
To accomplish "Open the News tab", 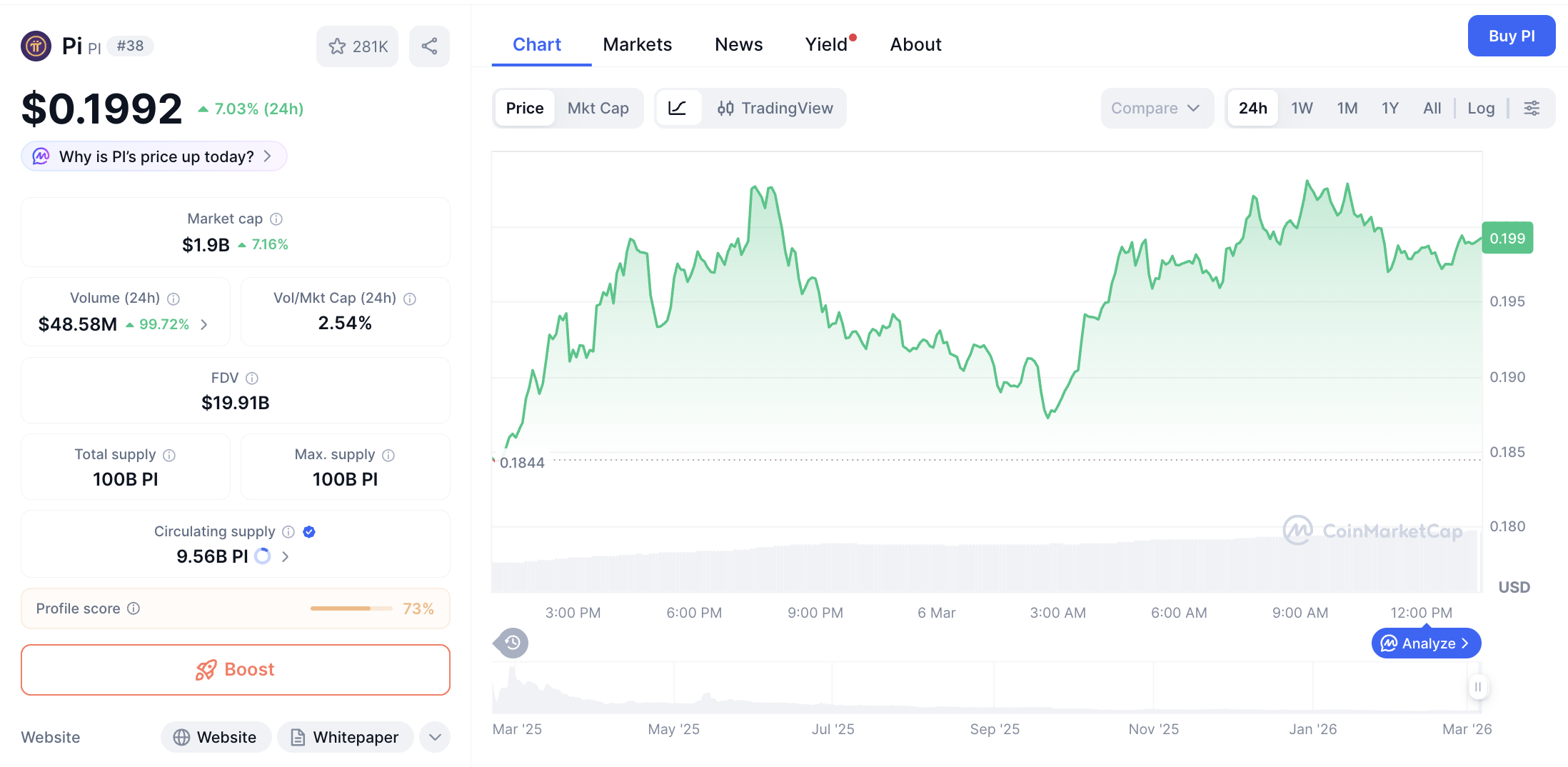I will click(x=738, y=44).
